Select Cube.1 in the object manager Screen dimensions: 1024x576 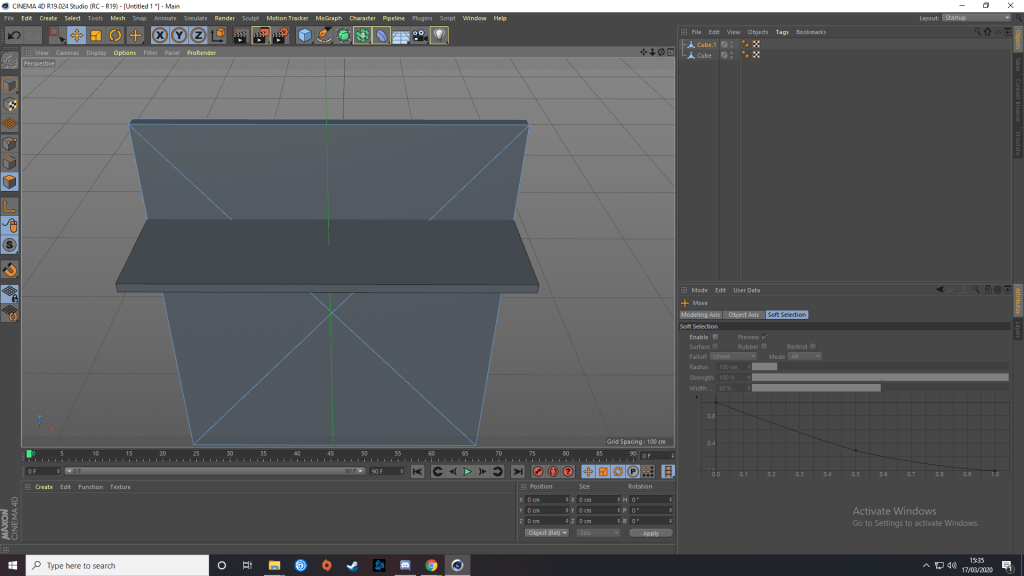click(706, 44)
